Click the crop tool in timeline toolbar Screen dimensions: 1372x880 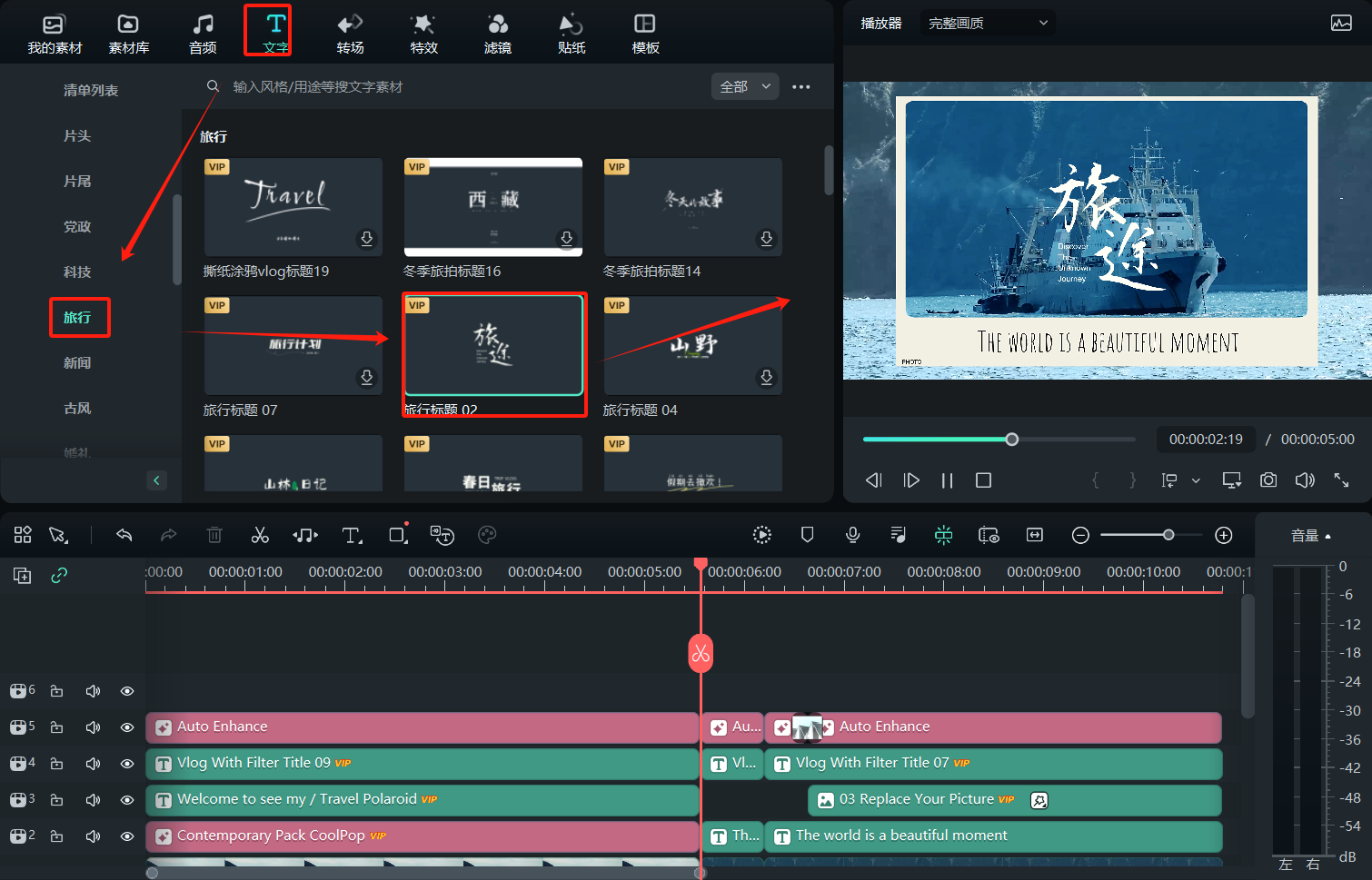pos(398,534)
